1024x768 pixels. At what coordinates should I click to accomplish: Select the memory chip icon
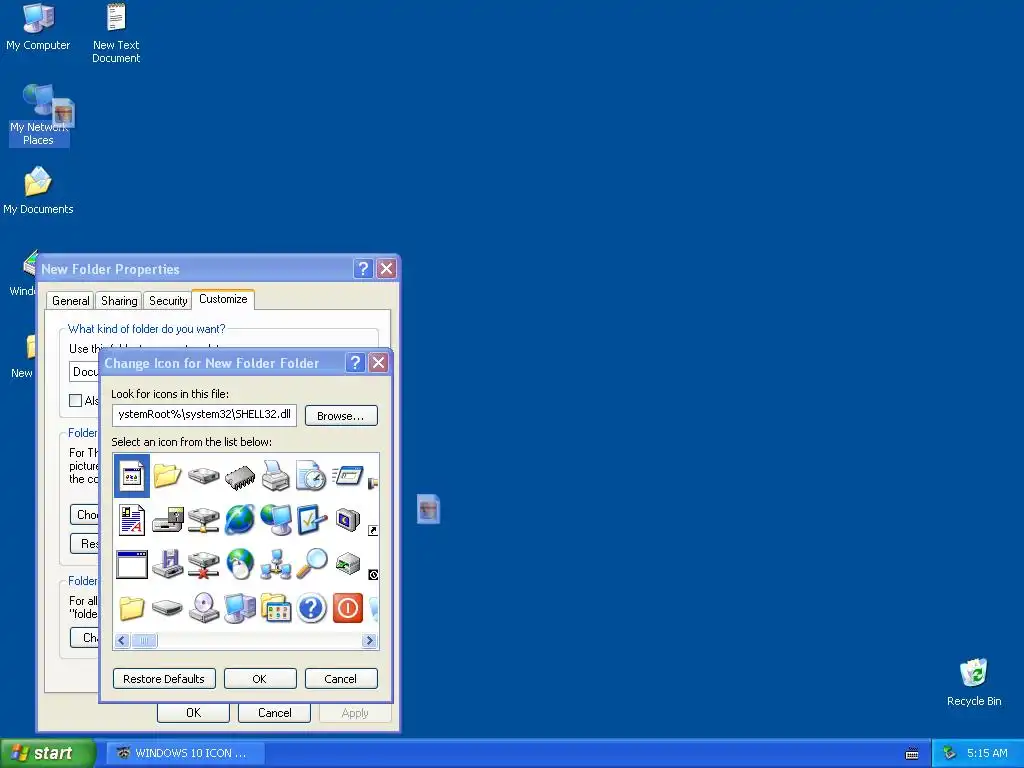coord(240,476)
